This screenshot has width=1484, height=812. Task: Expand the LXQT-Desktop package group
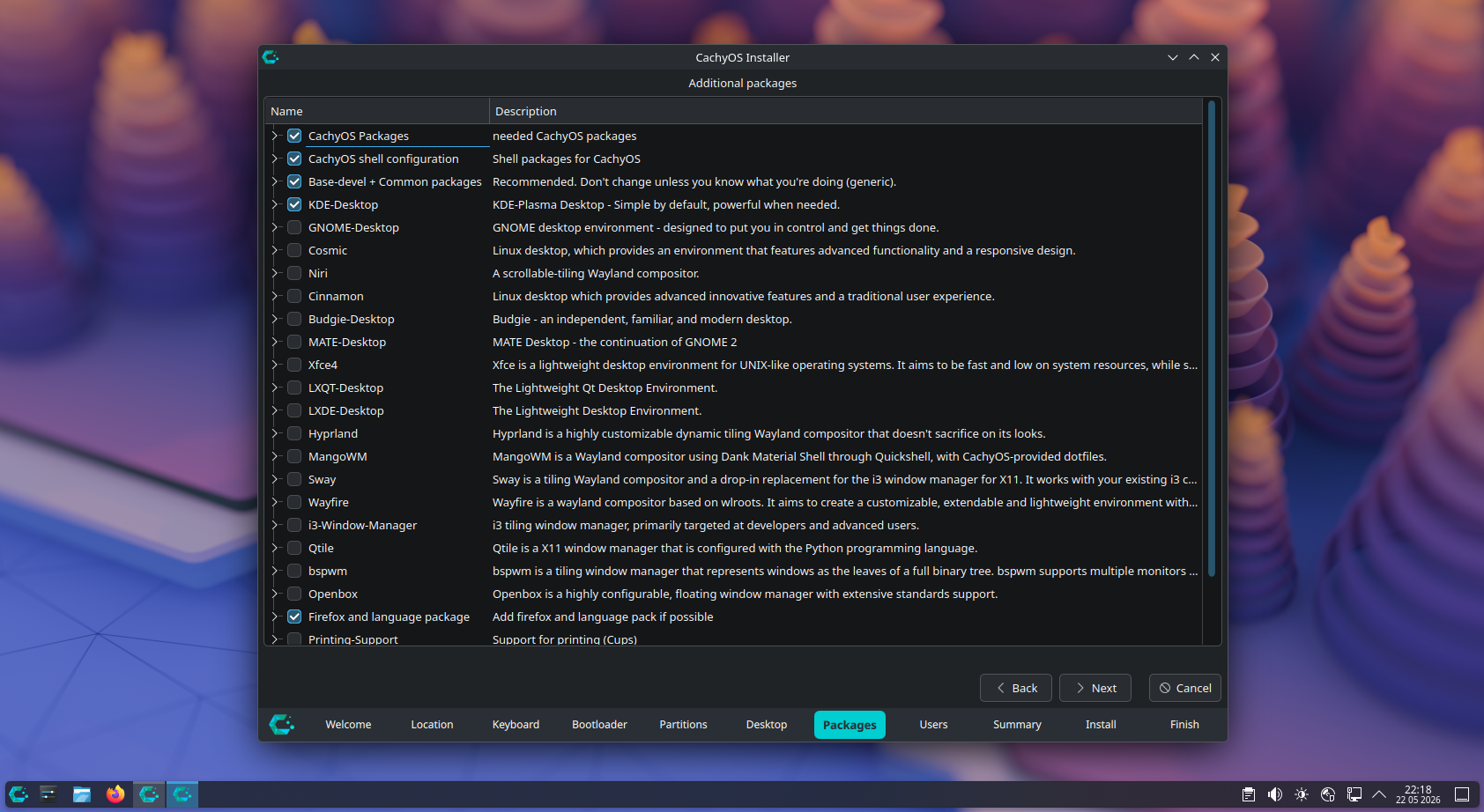[275, 388]
